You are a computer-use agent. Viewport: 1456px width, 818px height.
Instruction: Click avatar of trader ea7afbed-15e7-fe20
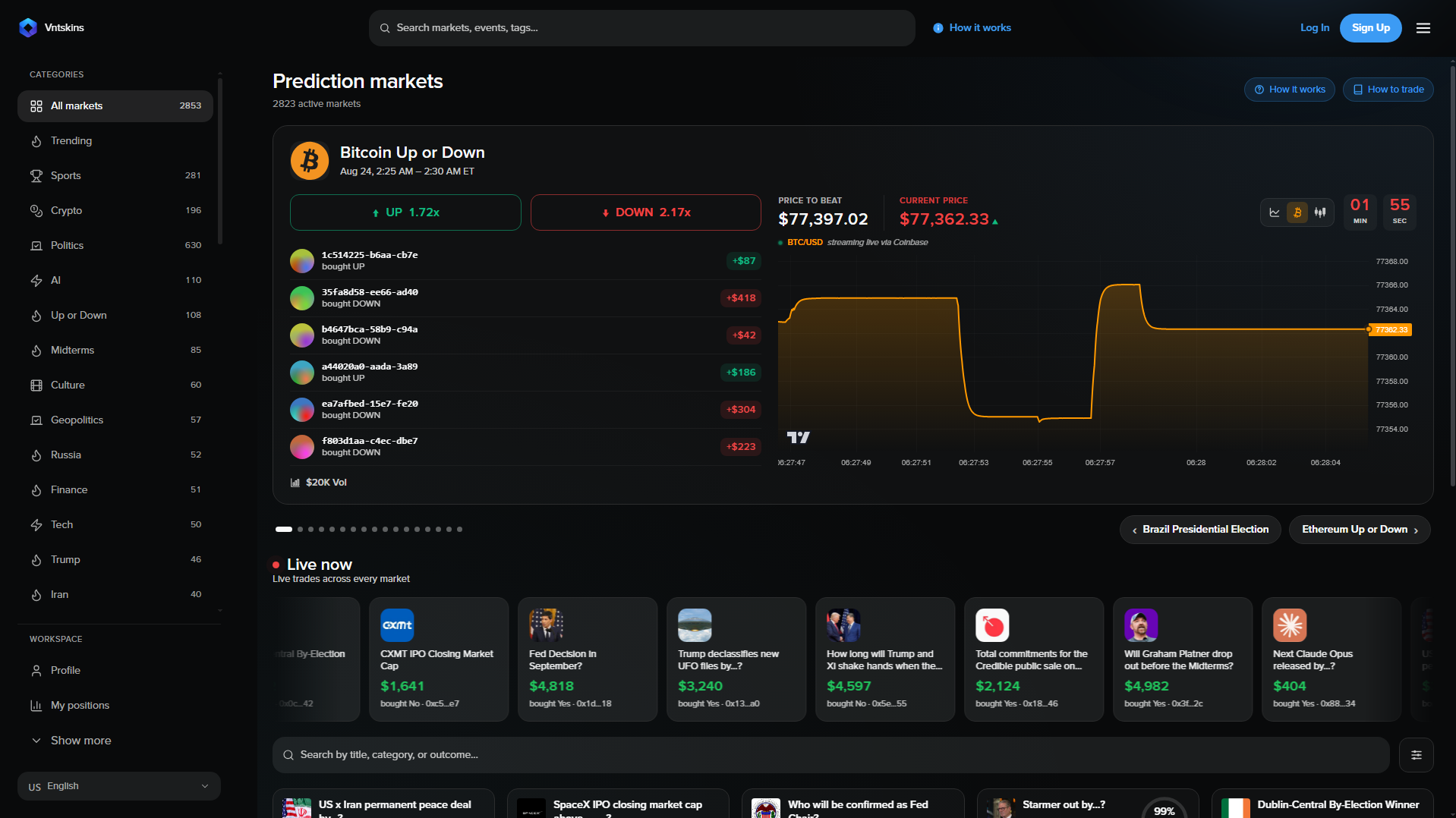(x=302, y=410)
